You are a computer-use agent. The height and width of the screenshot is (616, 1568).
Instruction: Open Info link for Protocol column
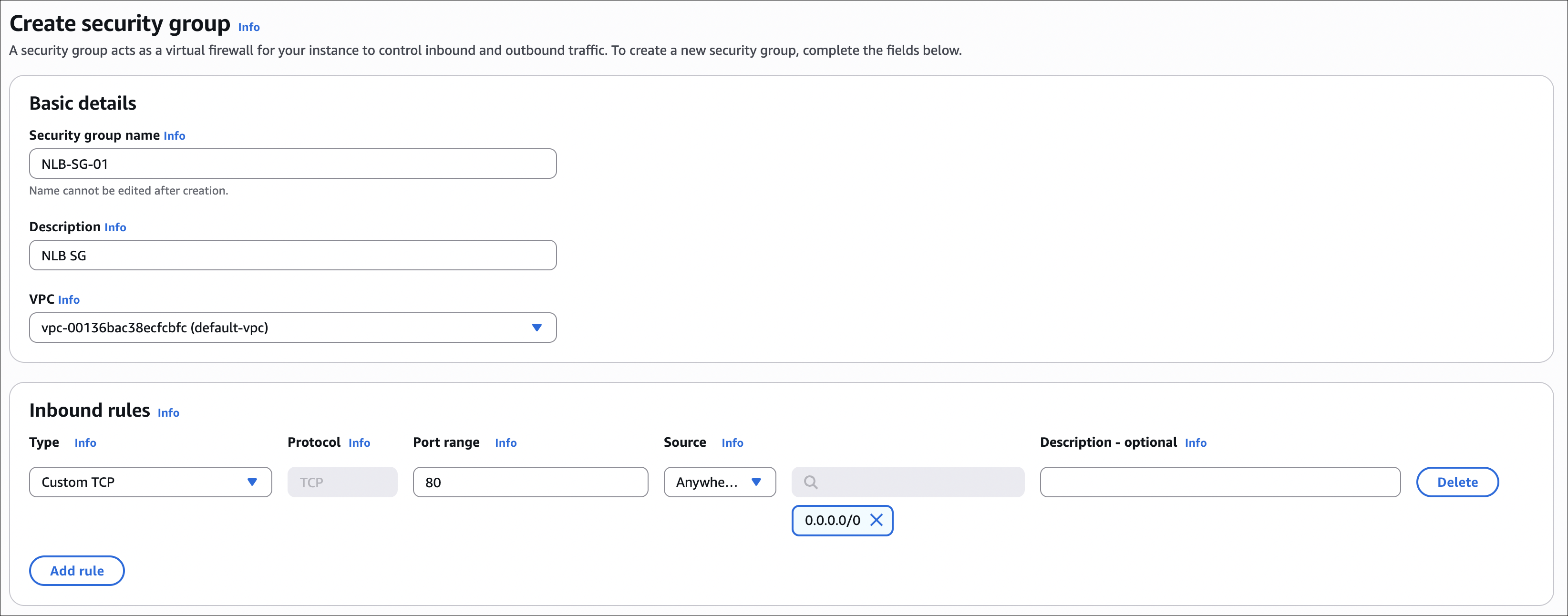coord(359,442)
